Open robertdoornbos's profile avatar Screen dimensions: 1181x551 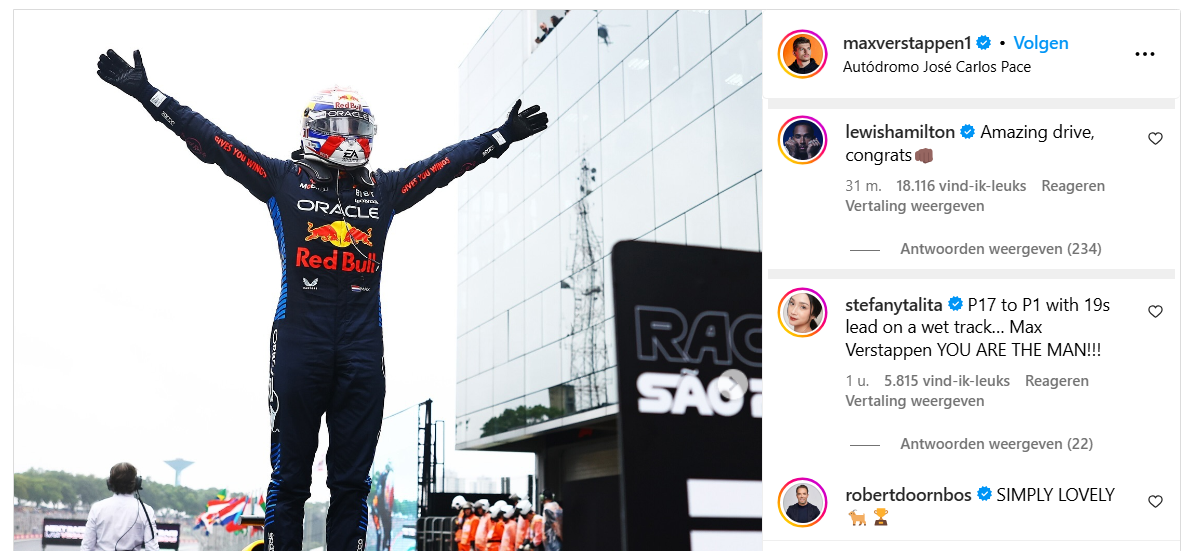(802, 502)
